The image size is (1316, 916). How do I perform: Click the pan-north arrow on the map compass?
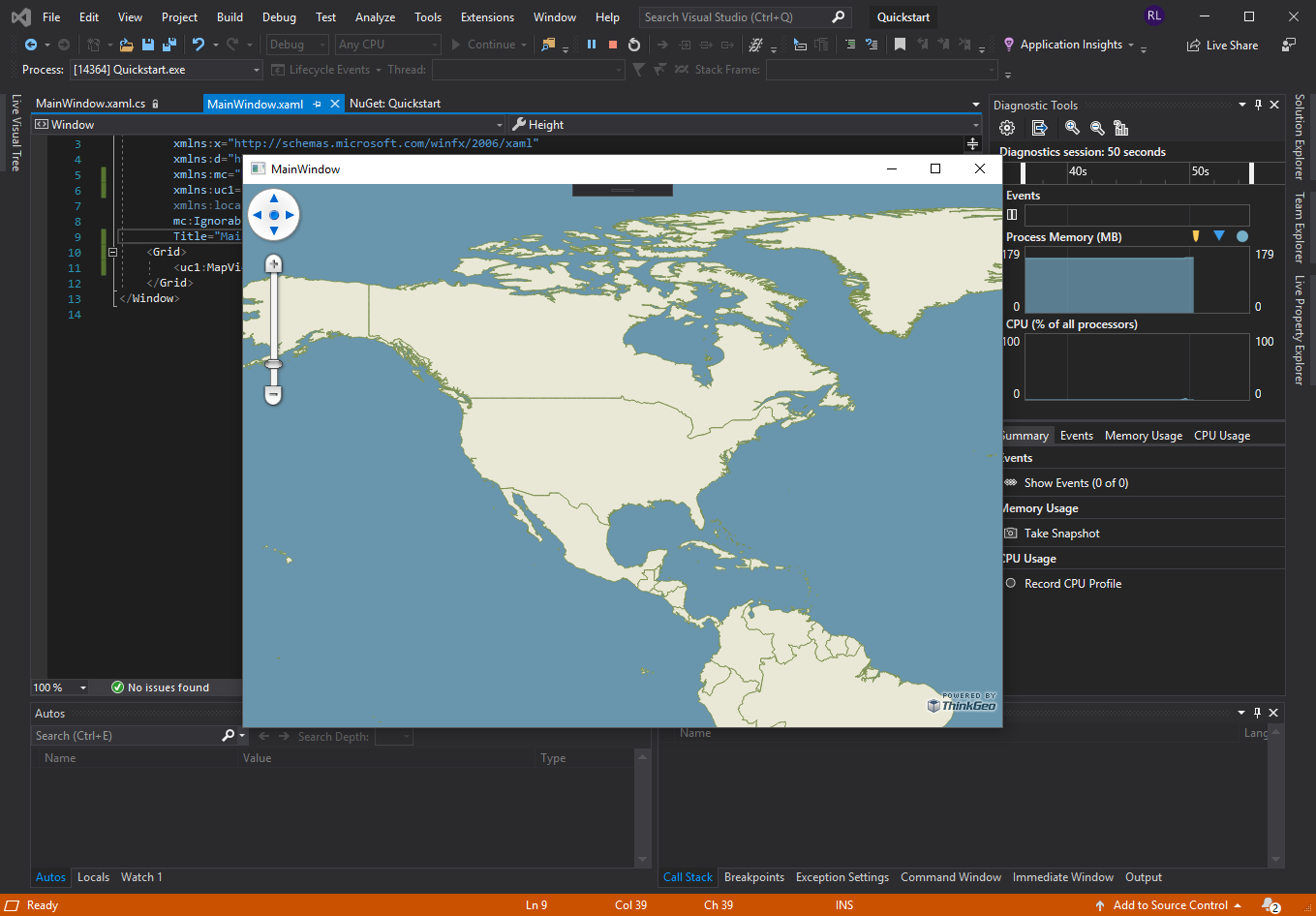click(x=274, y=200)
